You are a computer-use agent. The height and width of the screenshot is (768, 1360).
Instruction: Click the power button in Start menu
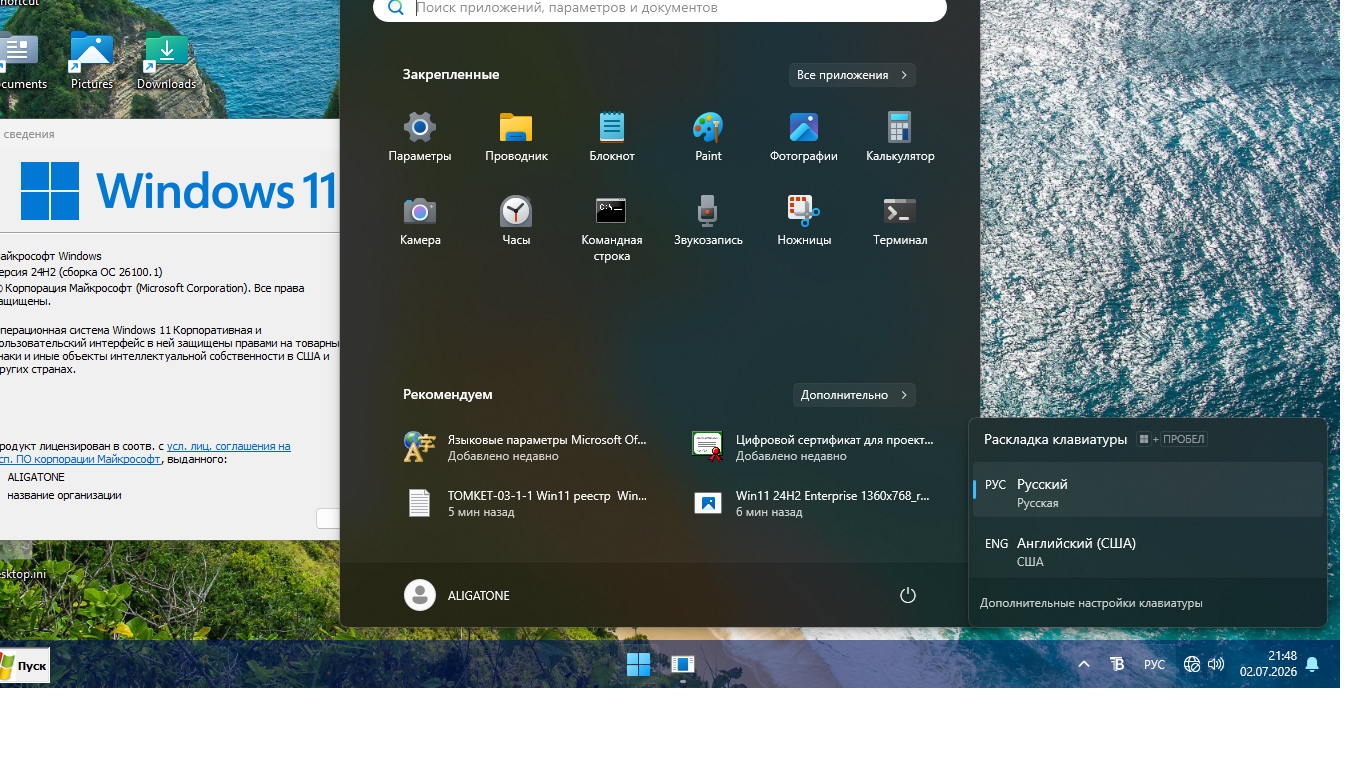coord(908,595)
